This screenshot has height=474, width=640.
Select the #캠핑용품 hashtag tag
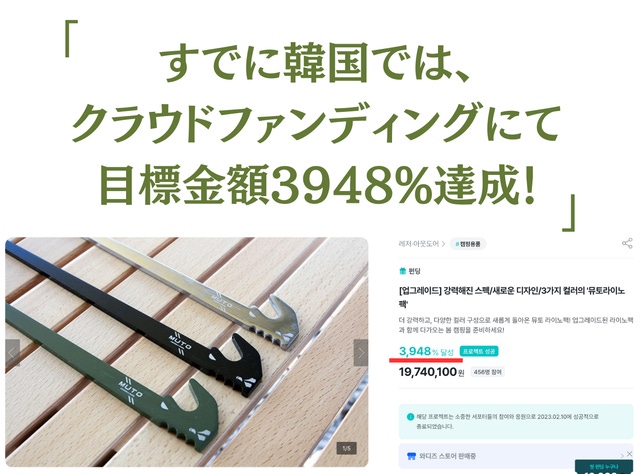[x=468, y=244]
